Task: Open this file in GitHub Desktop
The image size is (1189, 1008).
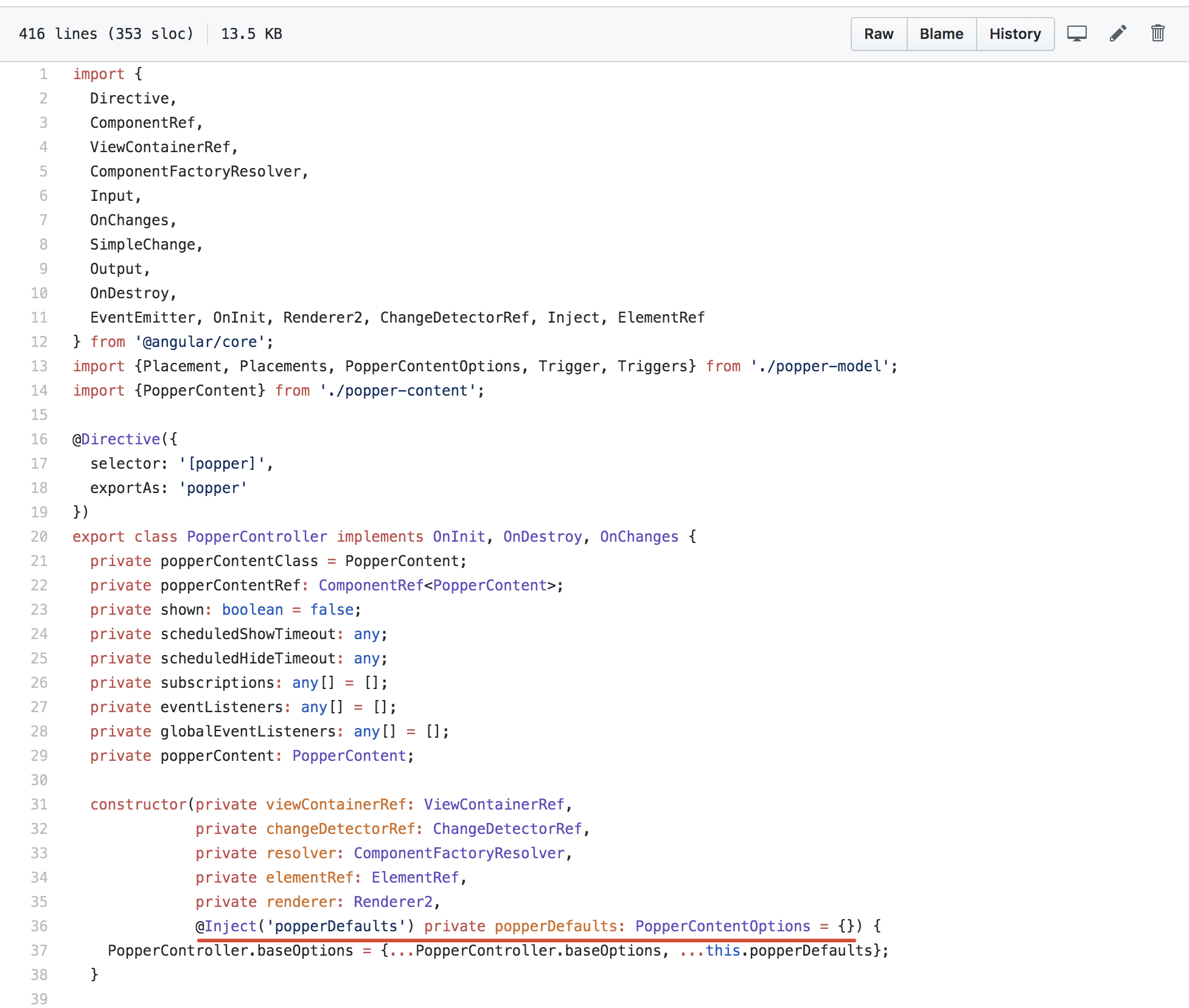Action: coord(1077,33)
